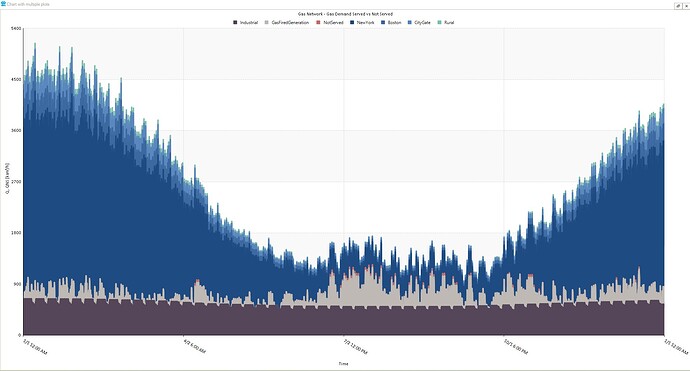Click the 3600 y-axis tick value
Image resolution: width=690 pixels, height=371 pixels.
tap(16, 131)
